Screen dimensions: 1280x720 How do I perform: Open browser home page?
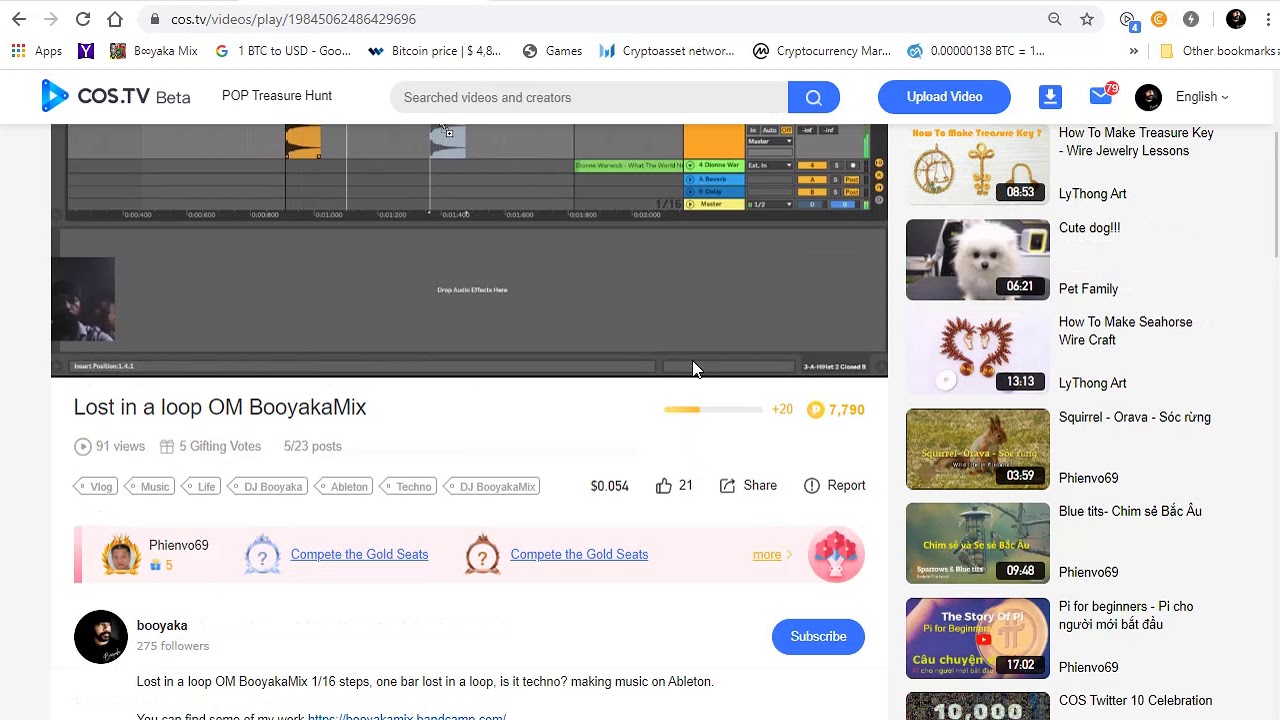[115, 19]
